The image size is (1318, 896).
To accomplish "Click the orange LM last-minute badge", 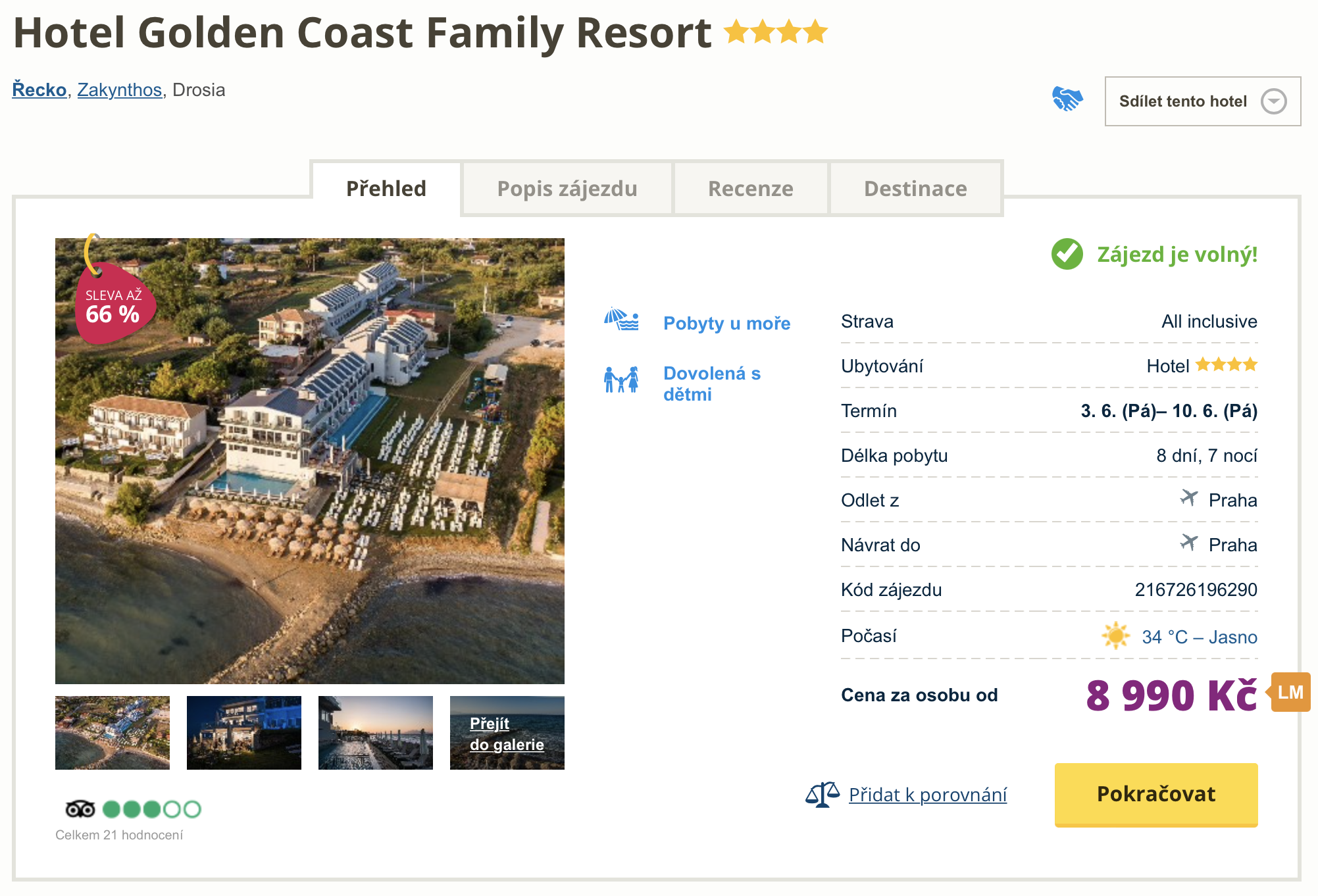I will [x=1290, y=692].
